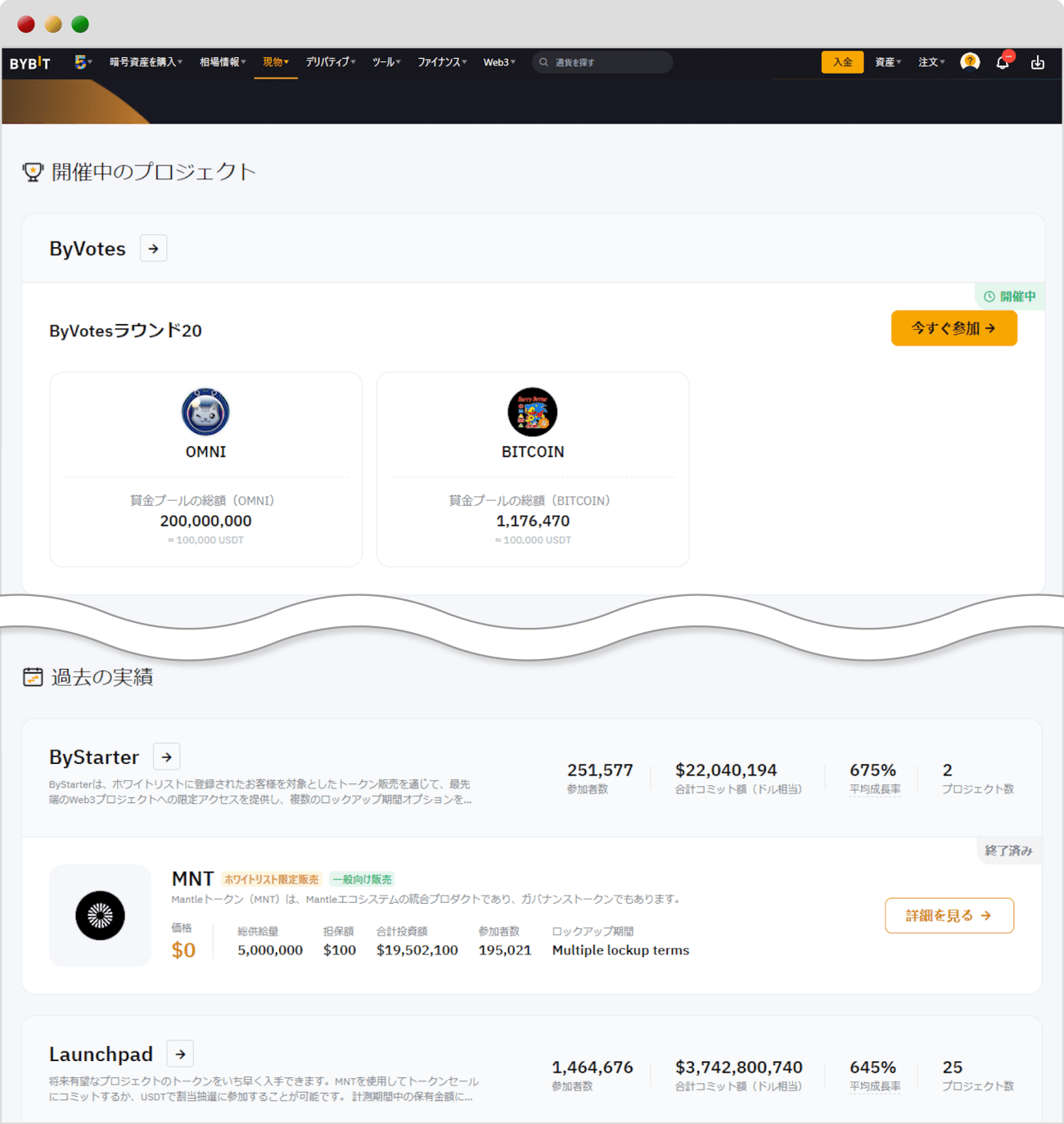Click the ByVotesラウンド20 heading
This screenshot has height=1124, width=1064.
(x=125, y=331)
